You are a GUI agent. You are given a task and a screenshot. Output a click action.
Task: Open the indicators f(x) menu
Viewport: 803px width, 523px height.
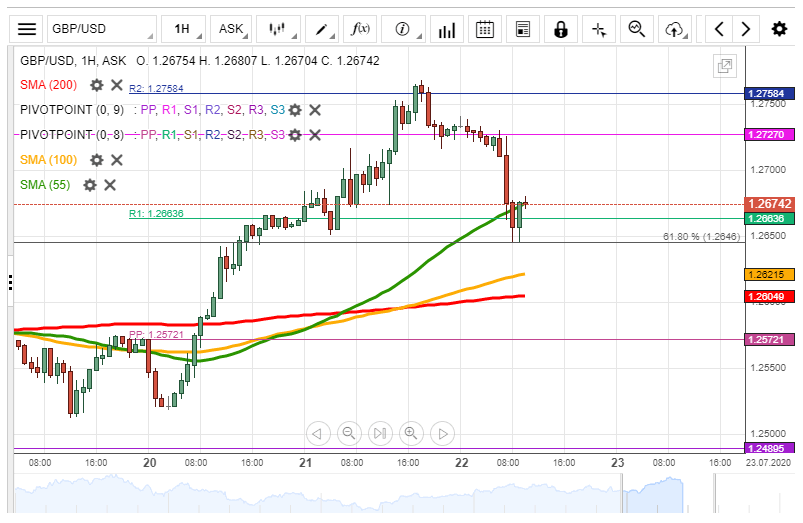(x=356, y=29)
